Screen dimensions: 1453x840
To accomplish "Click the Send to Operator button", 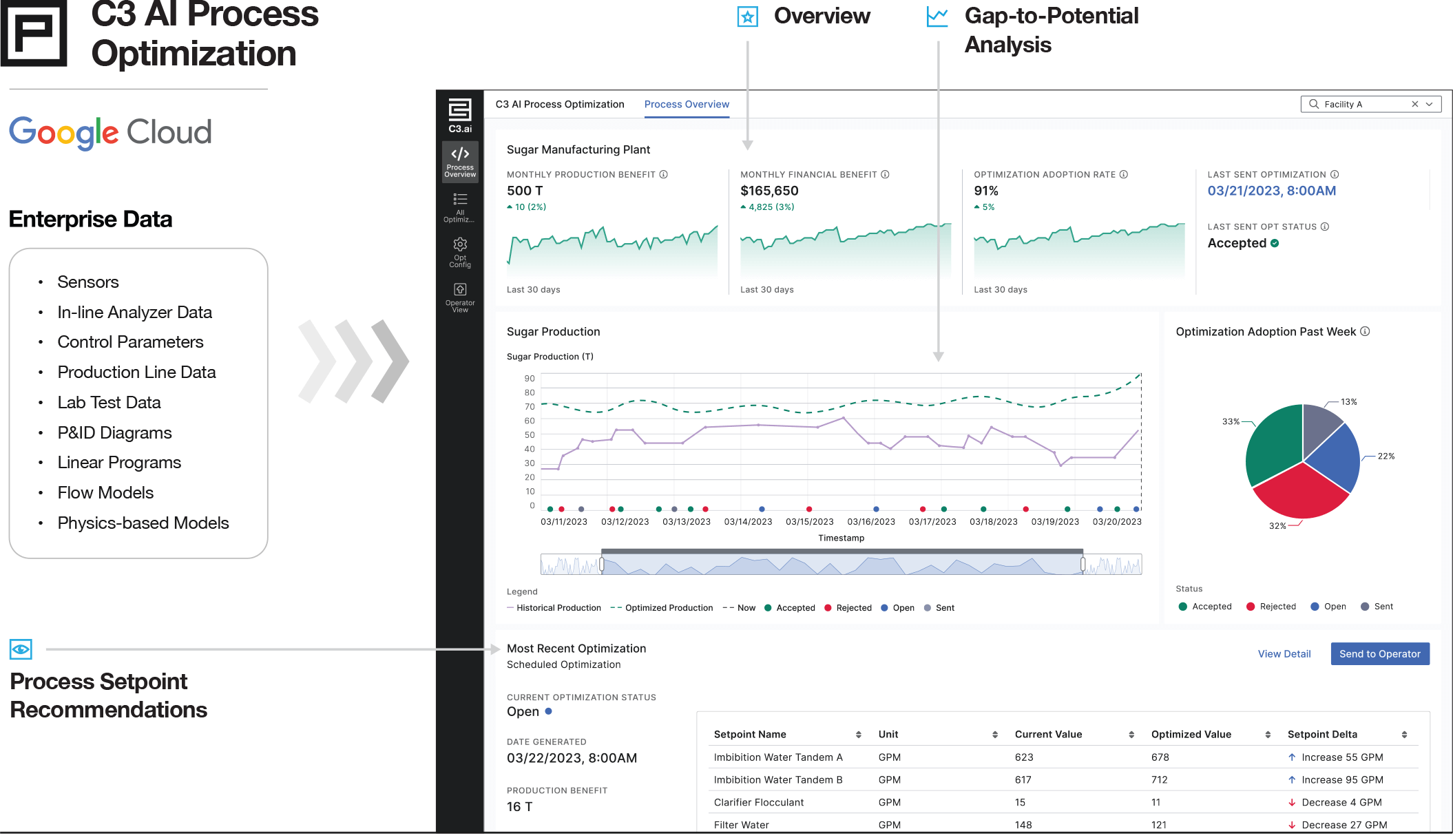I will click(1380, 653).
